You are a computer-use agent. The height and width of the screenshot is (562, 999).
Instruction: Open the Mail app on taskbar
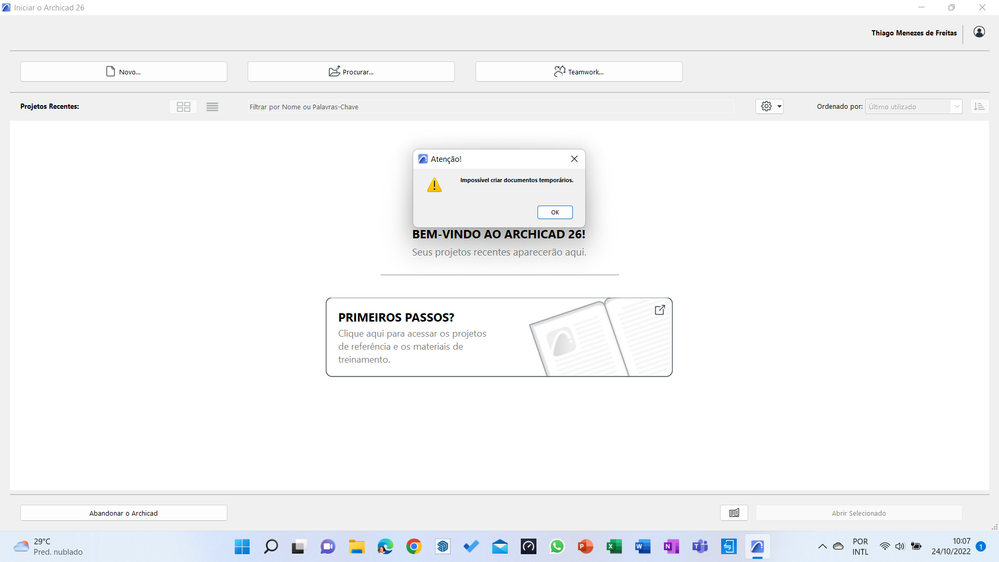tap(500, 547)
